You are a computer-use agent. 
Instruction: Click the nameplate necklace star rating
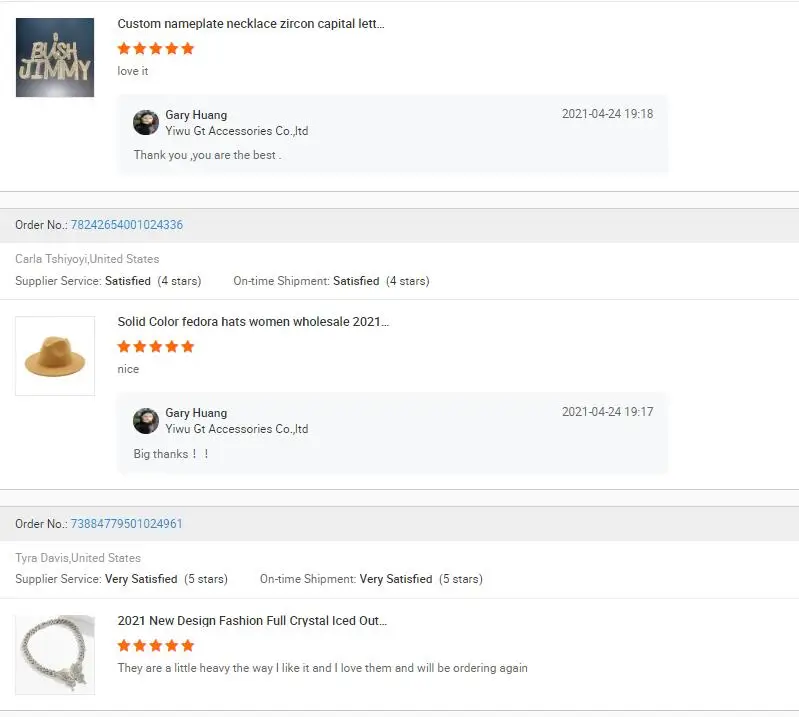pos(156,48)
